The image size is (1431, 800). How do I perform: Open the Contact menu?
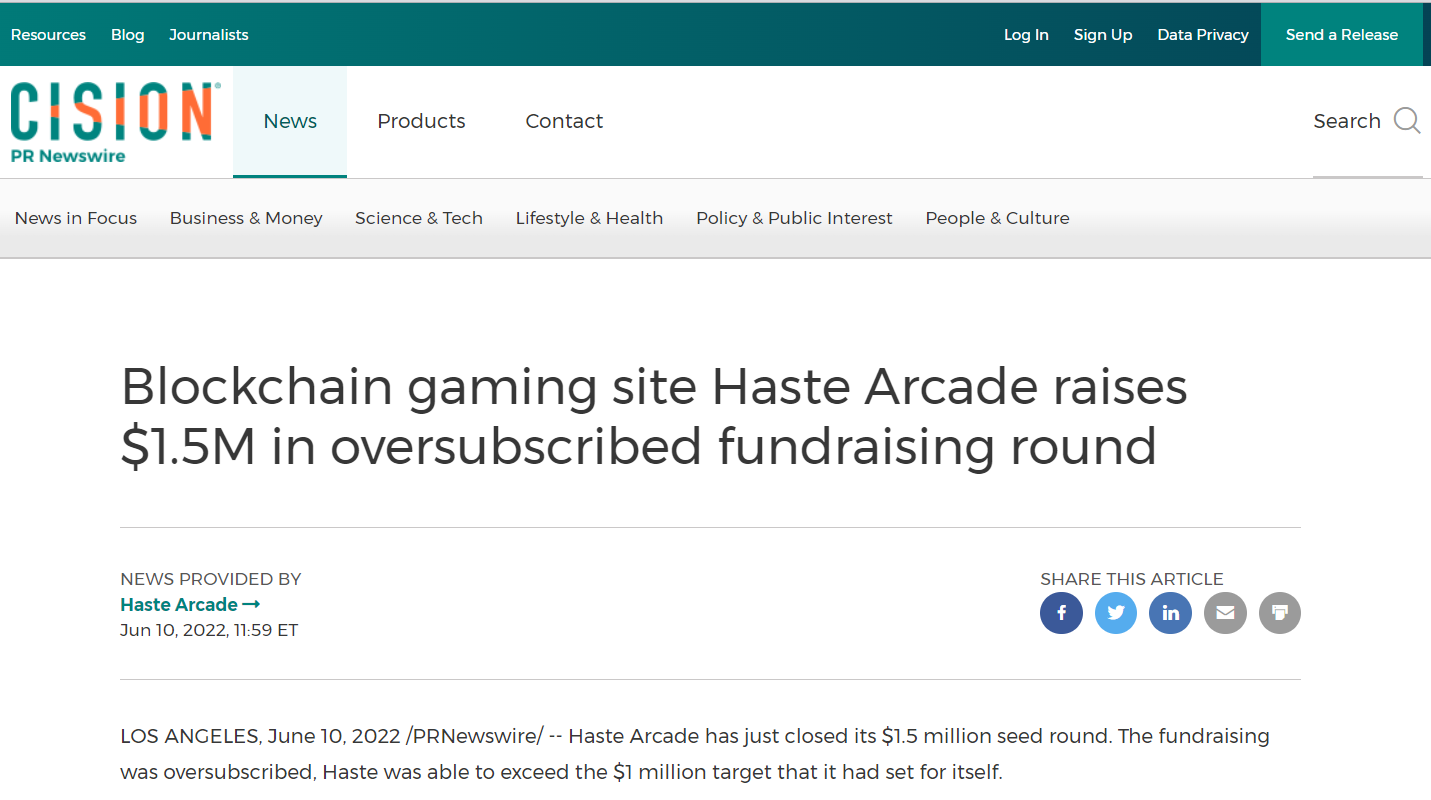point(564,121)
